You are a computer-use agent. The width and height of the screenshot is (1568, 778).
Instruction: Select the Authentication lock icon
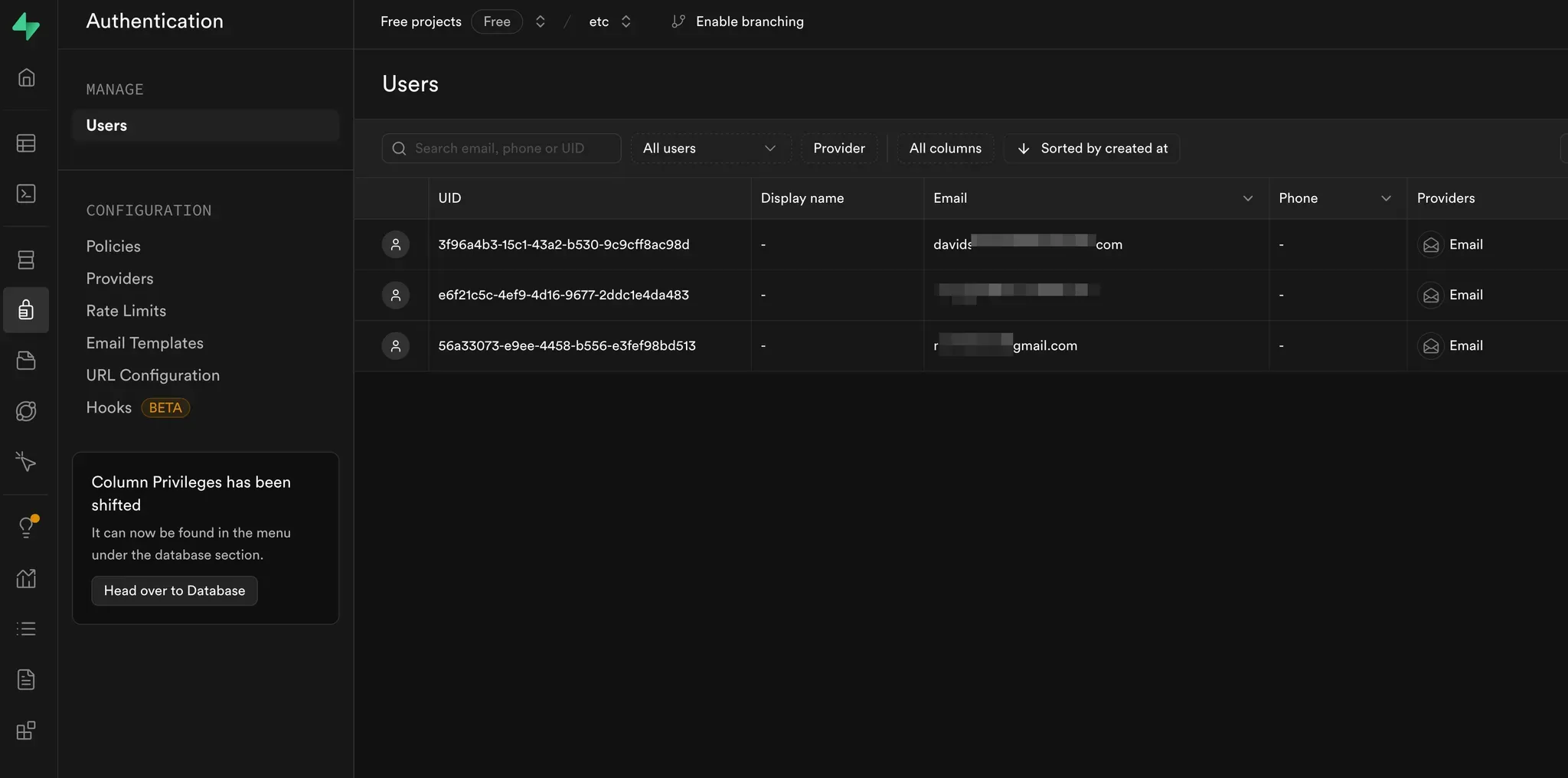26,310
